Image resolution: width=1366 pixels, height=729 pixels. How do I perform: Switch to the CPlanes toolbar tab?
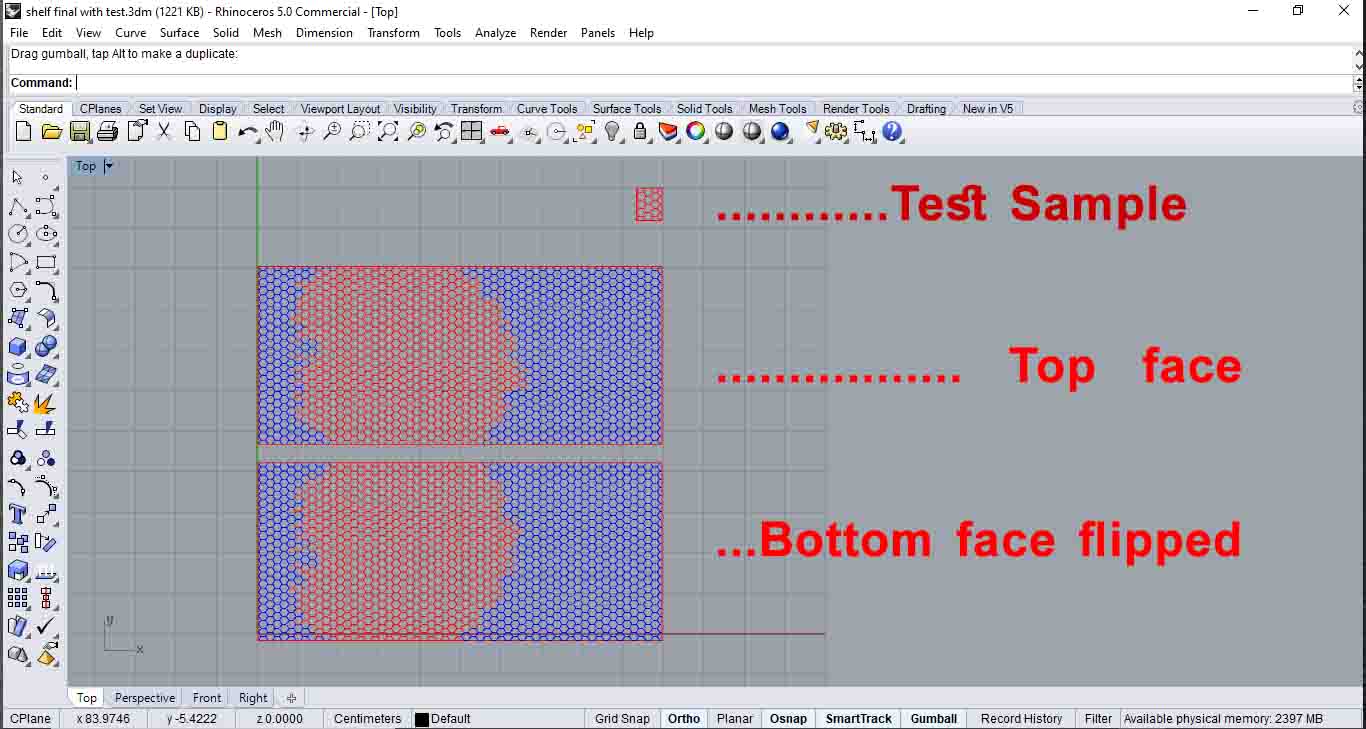101,108
